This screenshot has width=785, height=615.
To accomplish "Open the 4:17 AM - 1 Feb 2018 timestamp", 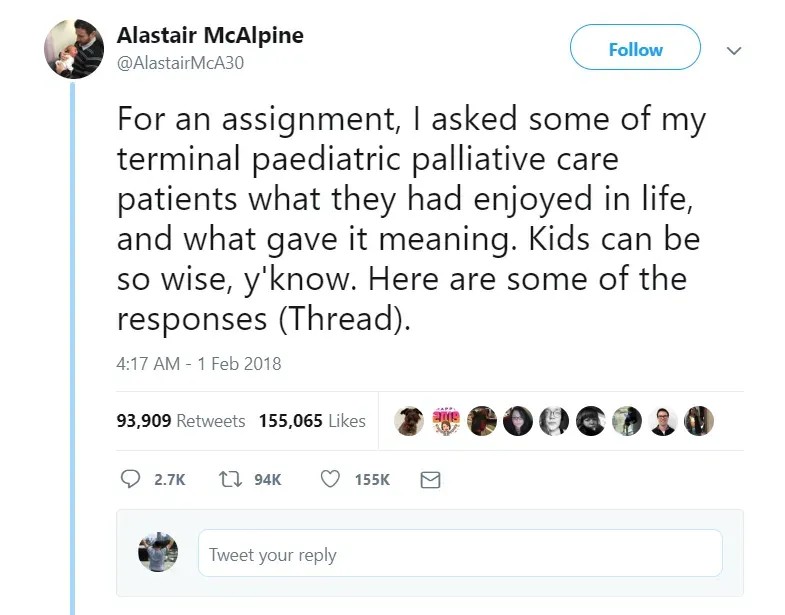I will tap(199, 363).
